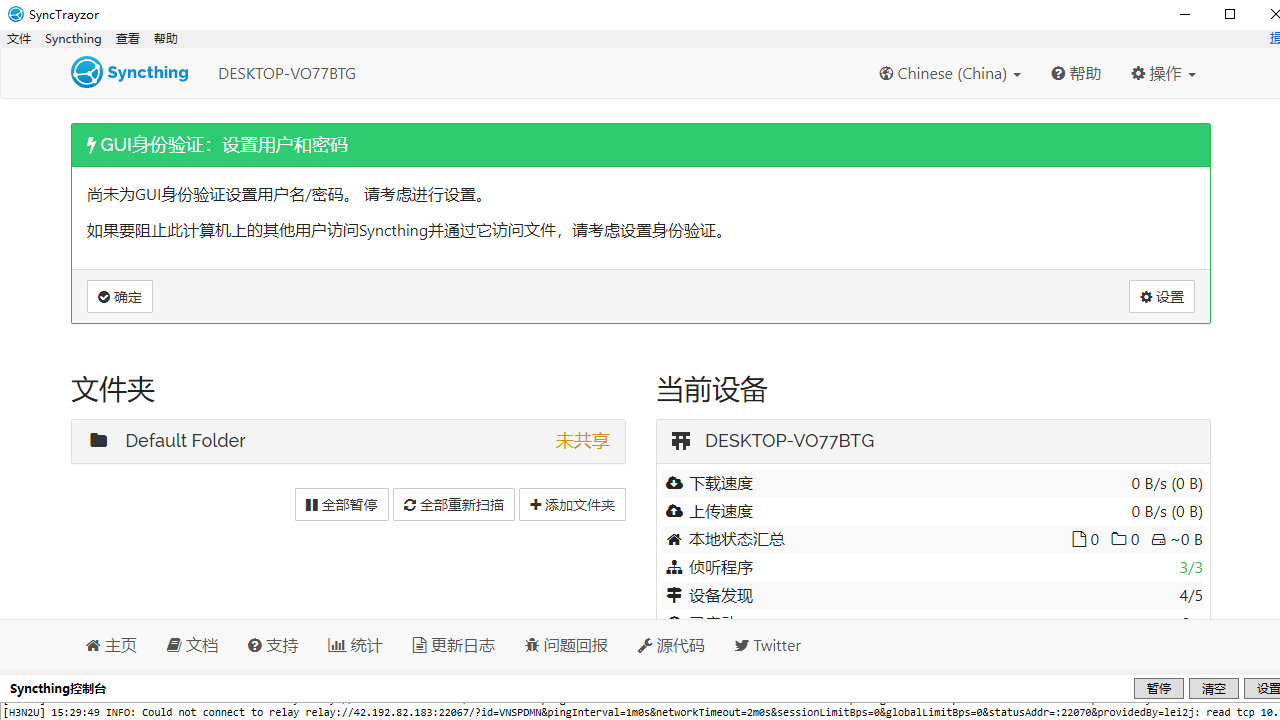The image size is (1280, 720).
Task: Click the disk size icon showing ~0 B
Action: click(1159, 540)
